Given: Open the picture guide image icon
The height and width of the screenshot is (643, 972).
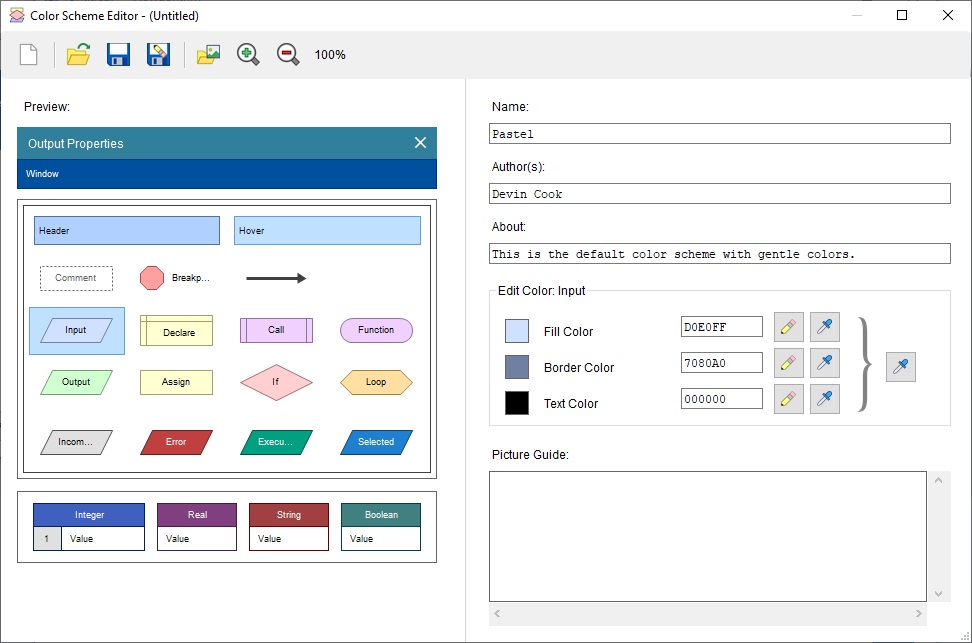Looking at the screenshot, I should tap(208, 55).
